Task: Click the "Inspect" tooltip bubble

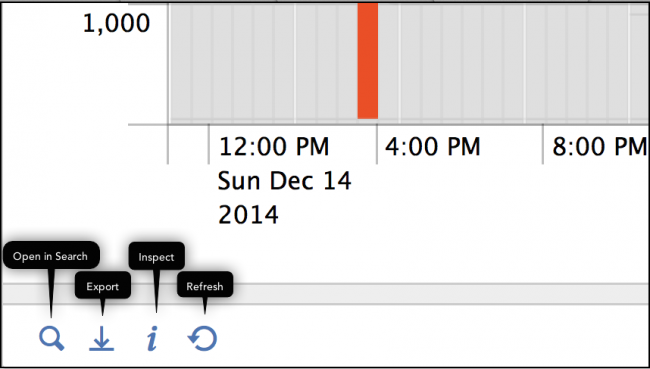Action: tap(156, 256)
